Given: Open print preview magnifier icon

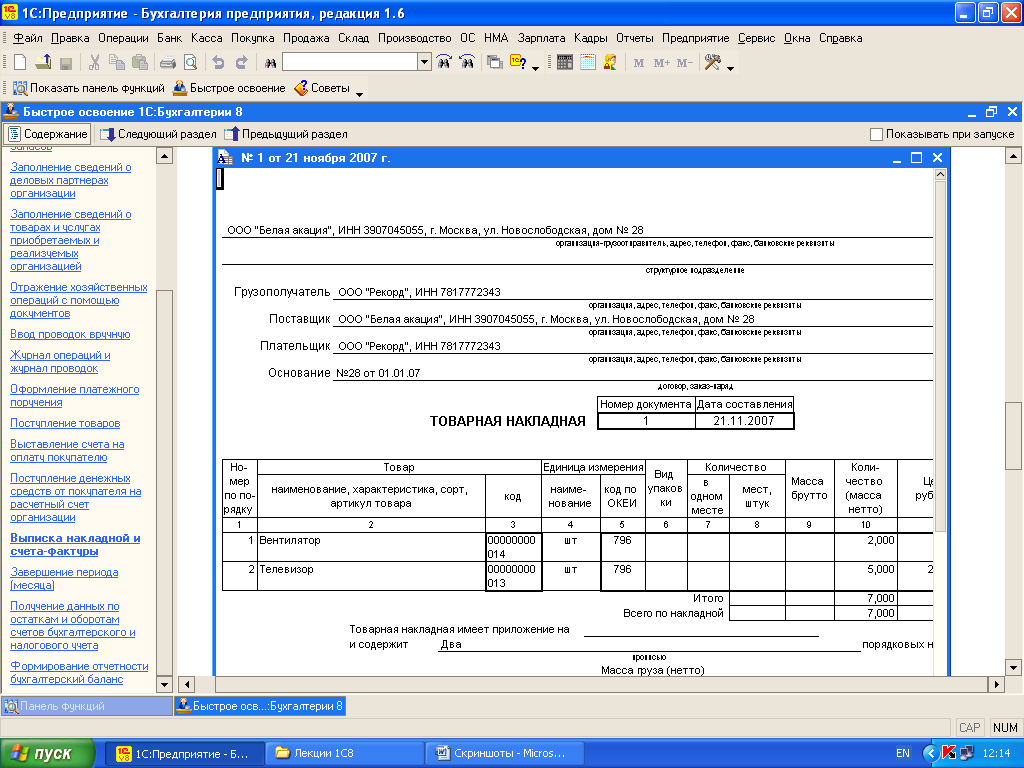Looking at the screenshot, I should (190, 62).
